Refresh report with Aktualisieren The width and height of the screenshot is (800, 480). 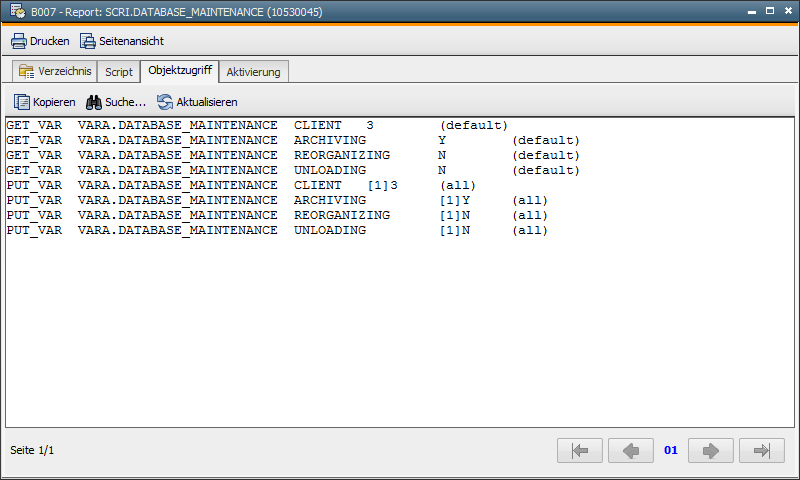[197, 102]
